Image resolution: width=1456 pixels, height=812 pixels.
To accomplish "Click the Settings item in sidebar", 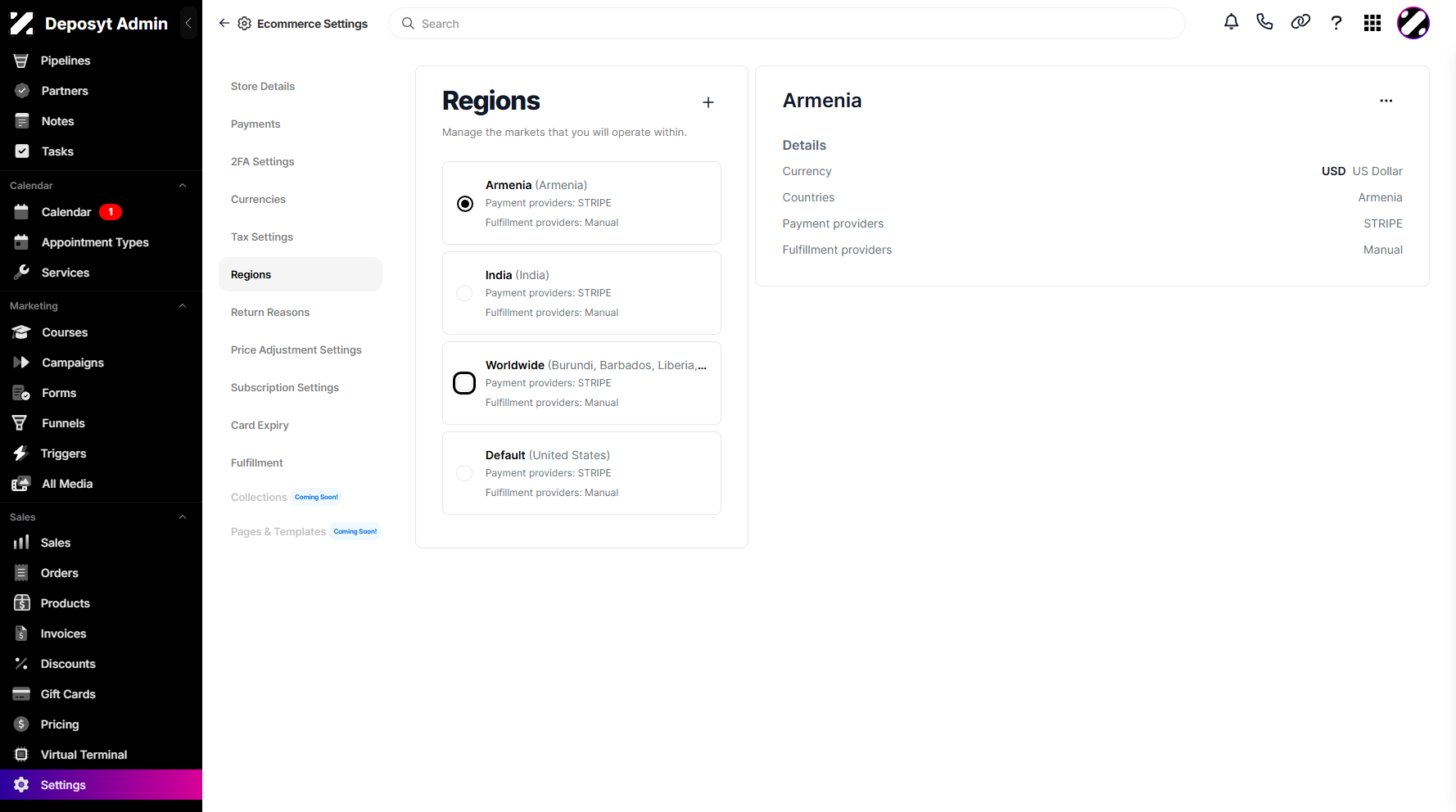I will [x=101, y=785].
